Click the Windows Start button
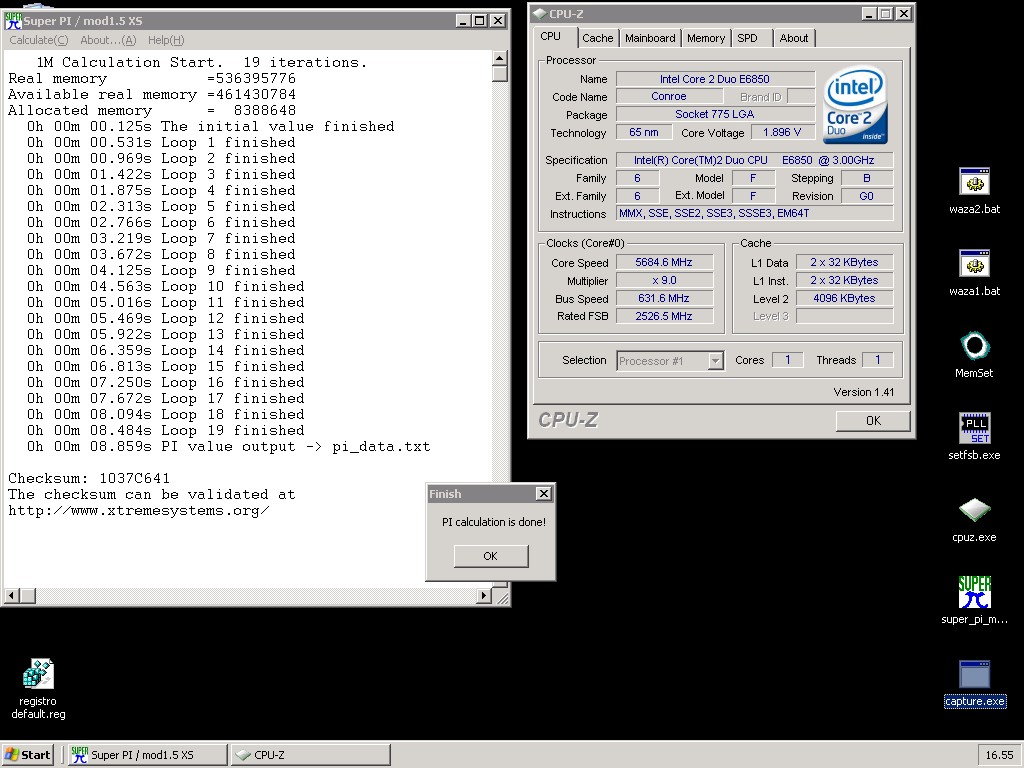This screenshot has height=768, width=1024. tap(27, 755)
